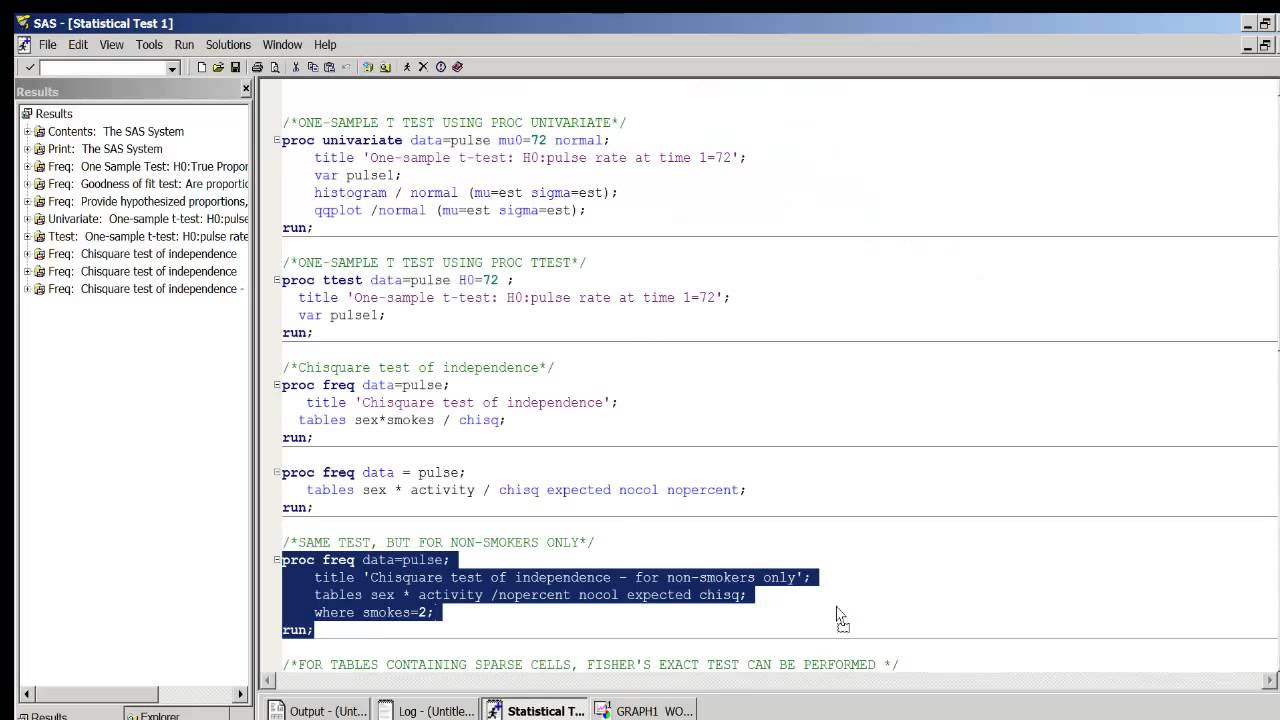Open the command box dropdown arrow
This screenshot has height=720, width=1280.
click(x=172, y=68)
